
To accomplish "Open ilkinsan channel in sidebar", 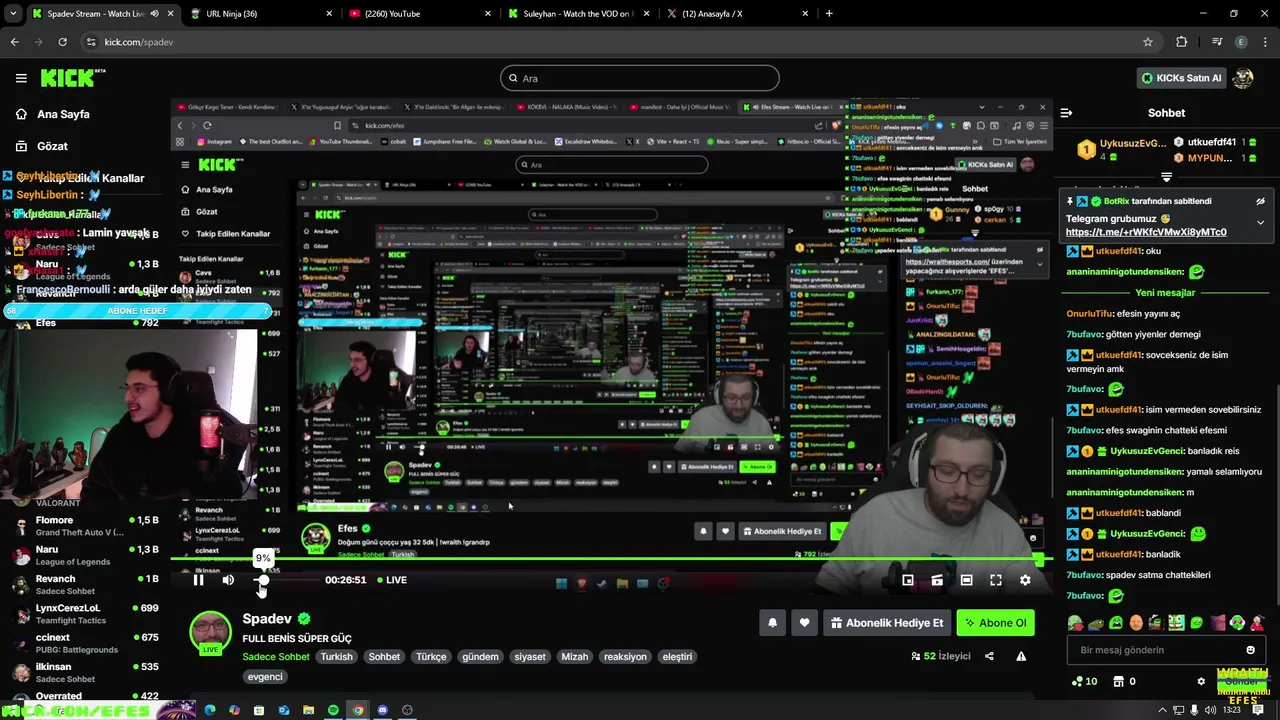I will pyautogui.click(x=85, y=672).
